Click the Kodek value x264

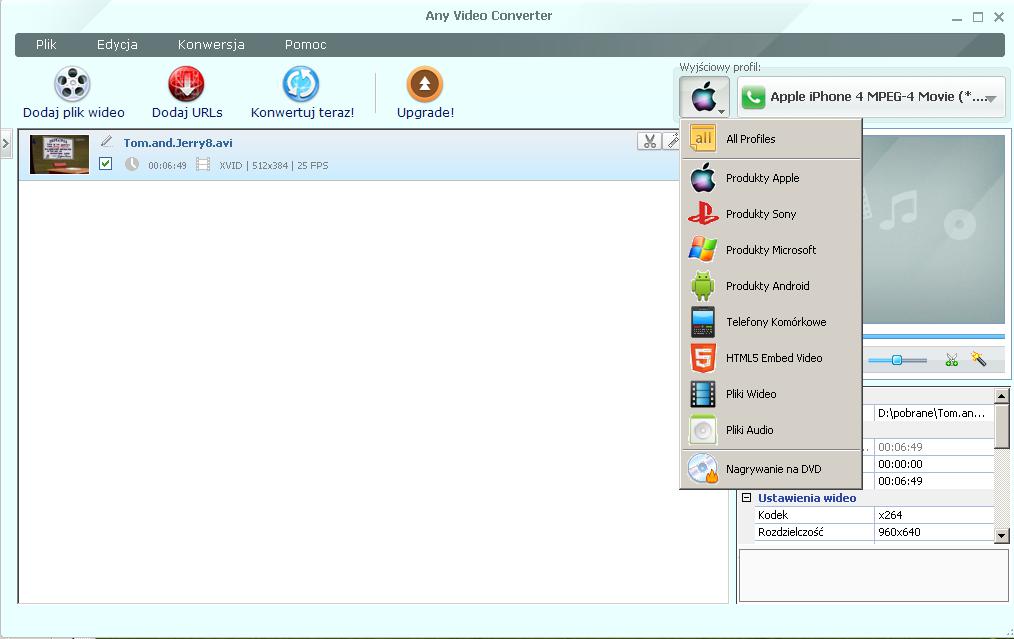[934, 515]
